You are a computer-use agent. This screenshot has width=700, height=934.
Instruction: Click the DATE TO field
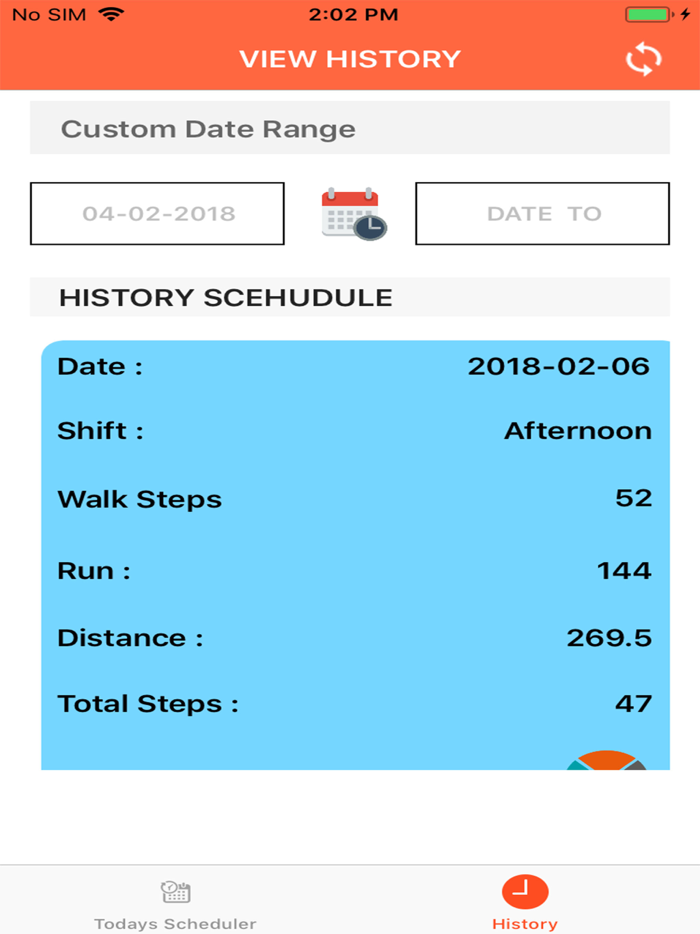(541, 213)
